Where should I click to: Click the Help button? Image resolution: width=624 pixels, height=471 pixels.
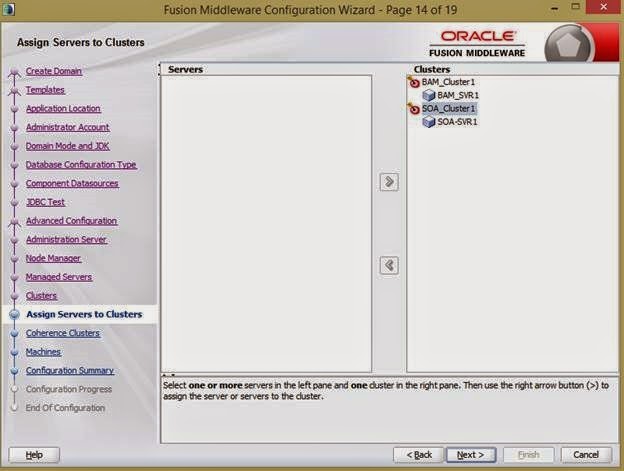(34, 455)
